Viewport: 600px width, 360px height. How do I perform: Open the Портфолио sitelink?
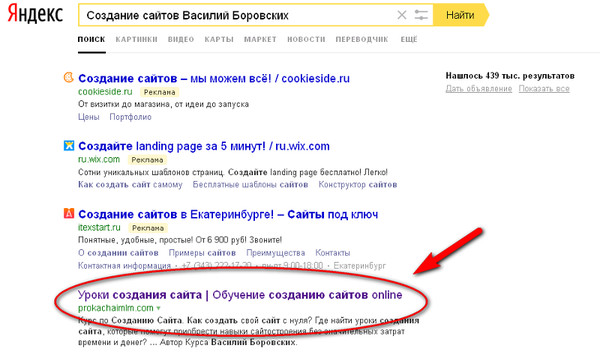(x=130, y=117)
